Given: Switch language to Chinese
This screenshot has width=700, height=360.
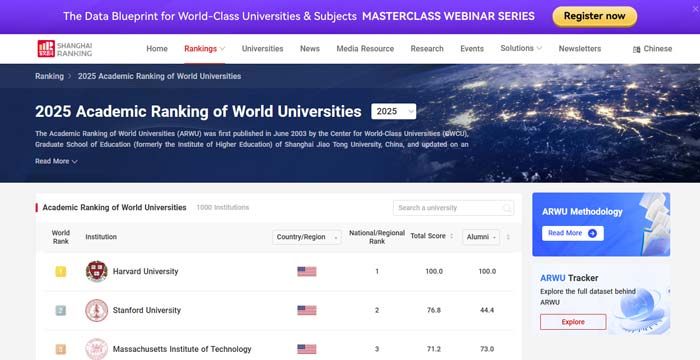Looking at the screenshot, I should (x=658, y=49).
